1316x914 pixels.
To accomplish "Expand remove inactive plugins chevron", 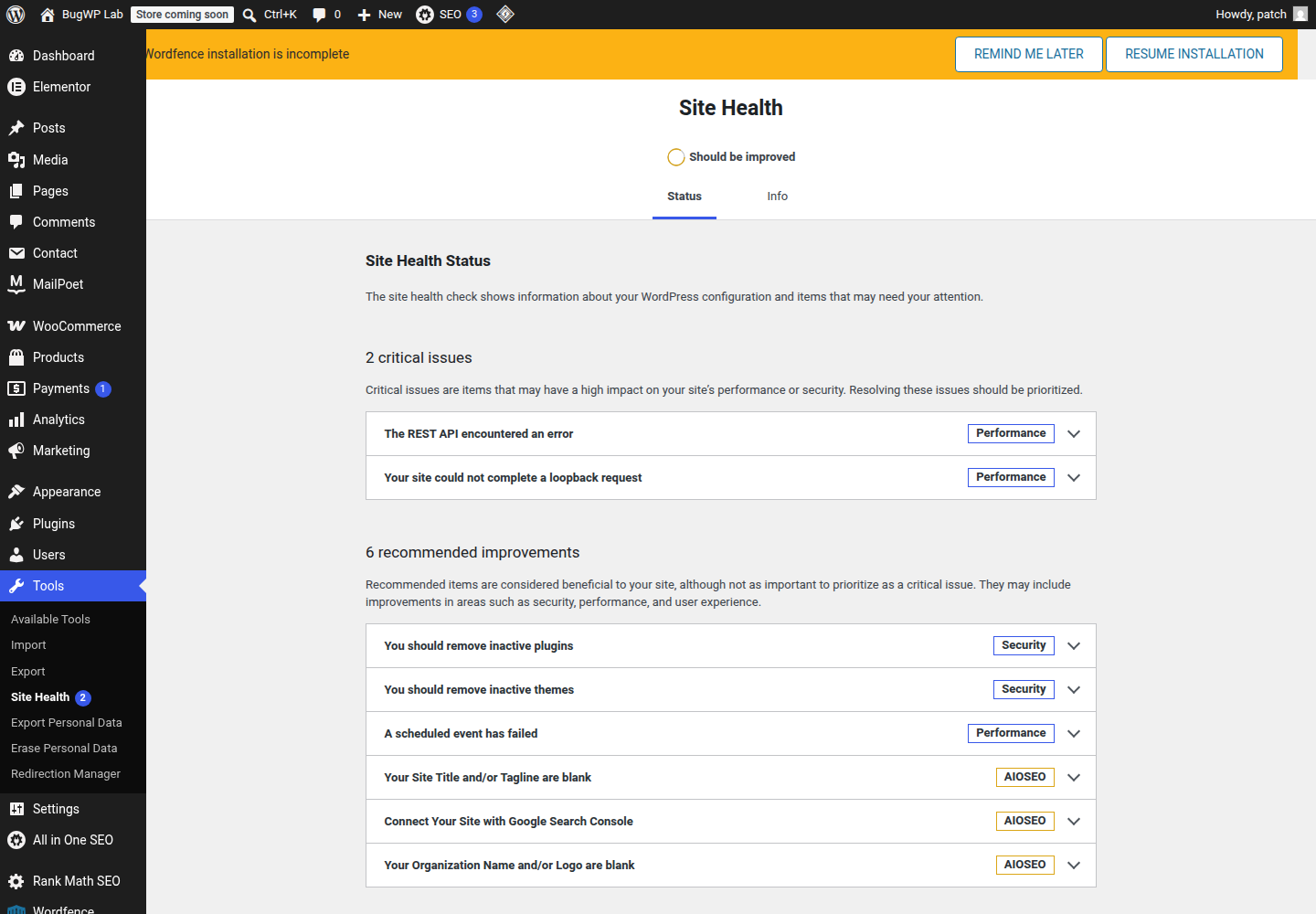I will pos(1074,646).
